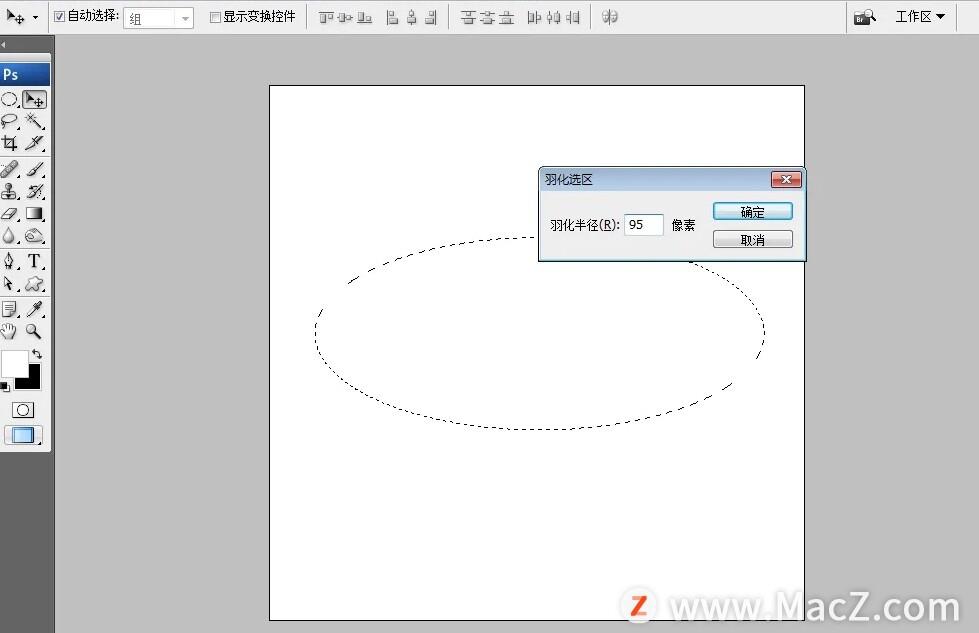Open the 组 auto-select dropdown
Viewport: 979px width, 633px height.
(x=159, y=18)
